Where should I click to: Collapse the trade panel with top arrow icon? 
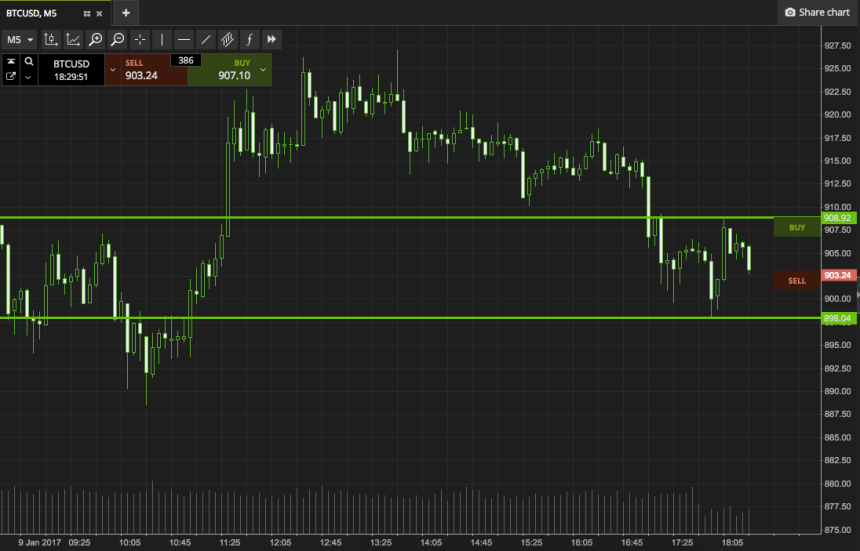[11, 61]
